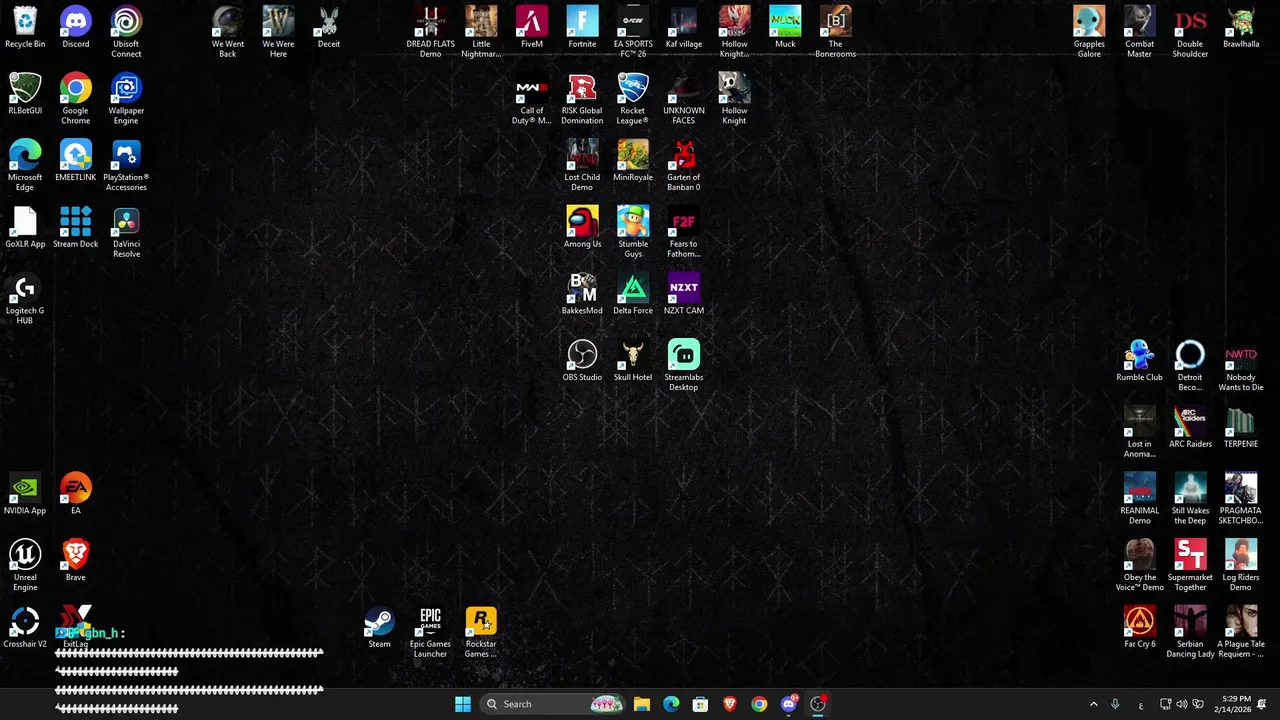The height and width of the screenshot is (720, 1280).
Task: Open the Far Cry 6 shortcut
Action: point(1140,628)
